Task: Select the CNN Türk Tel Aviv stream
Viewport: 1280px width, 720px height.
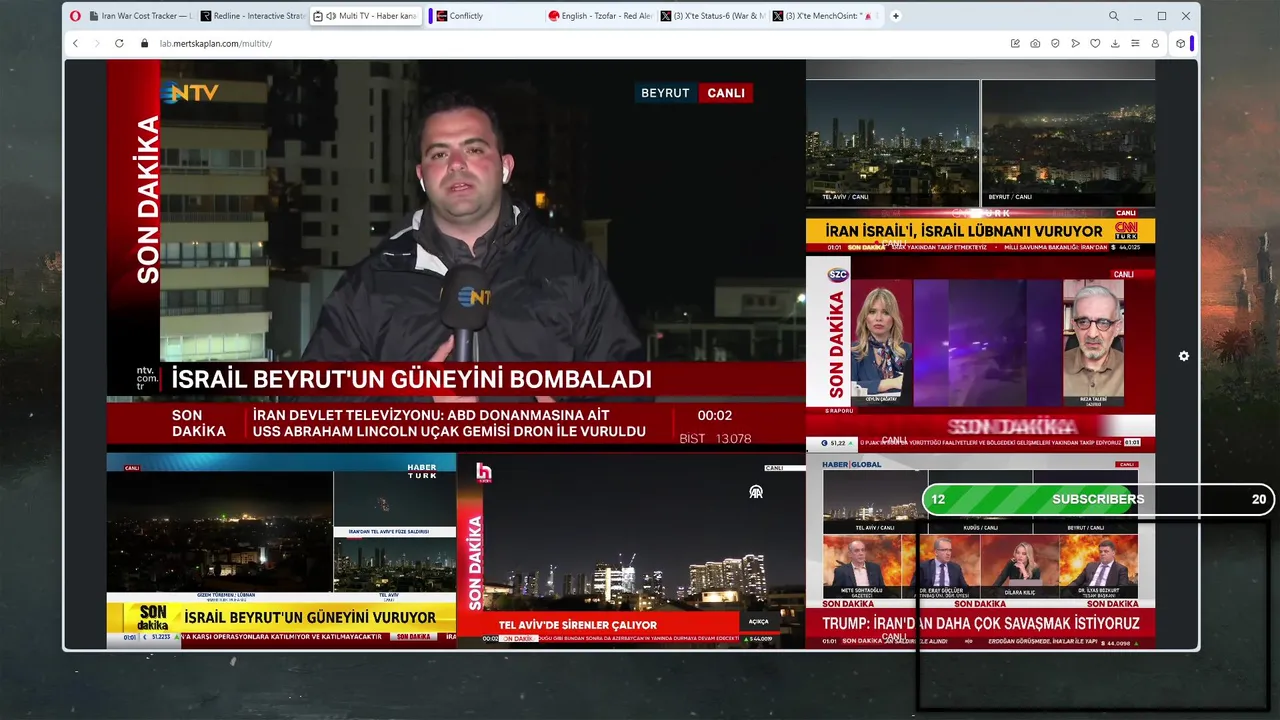Action: click(x=980, y=156)
